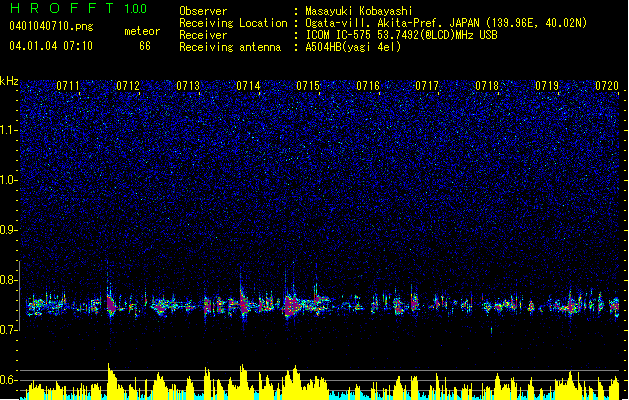Screen dimensions: 629x400
Task: Click the 1.0 kHz axis label
Action: pos(9,180)
